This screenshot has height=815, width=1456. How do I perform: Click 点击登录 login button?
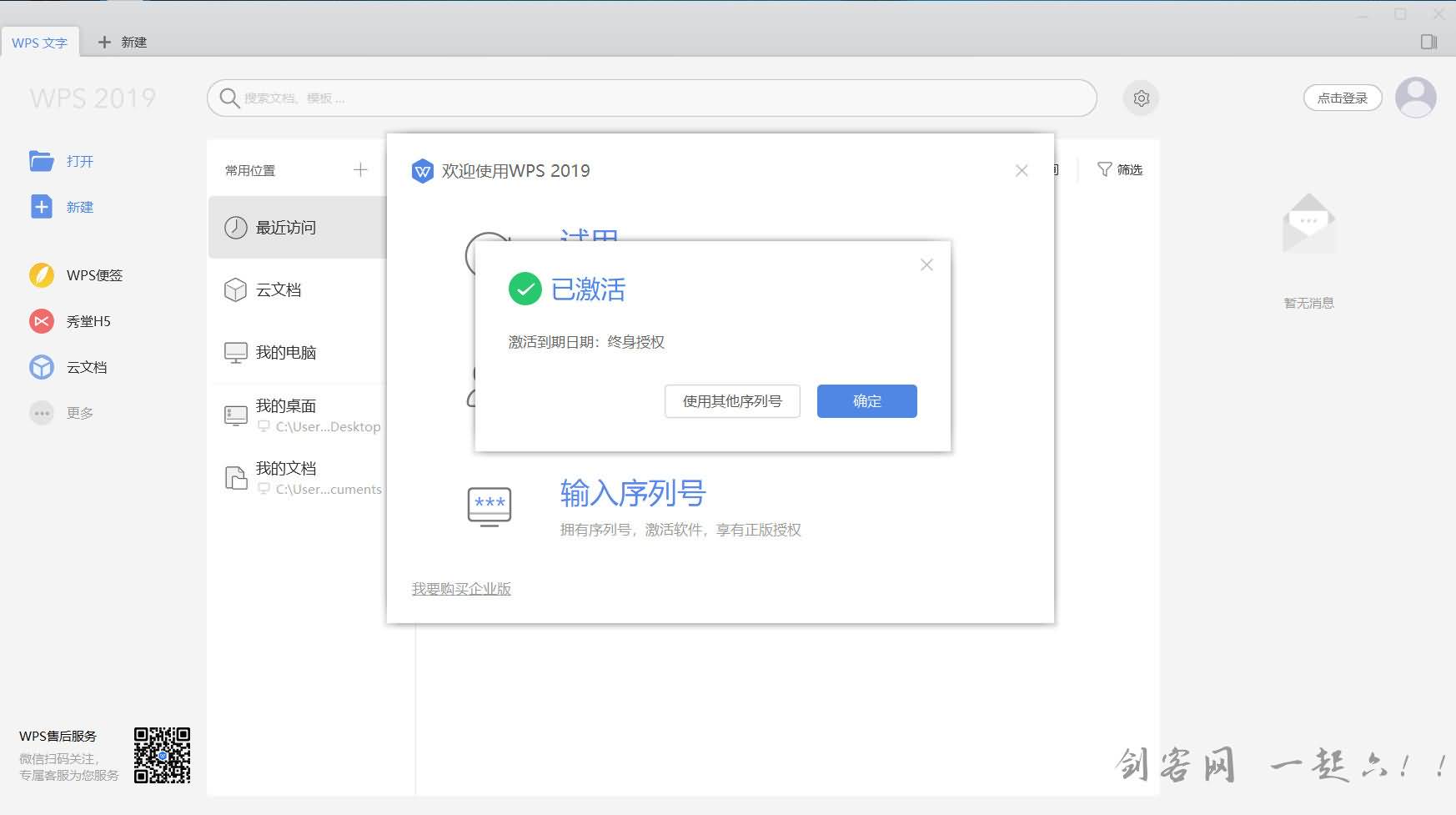click(1343, 98)
